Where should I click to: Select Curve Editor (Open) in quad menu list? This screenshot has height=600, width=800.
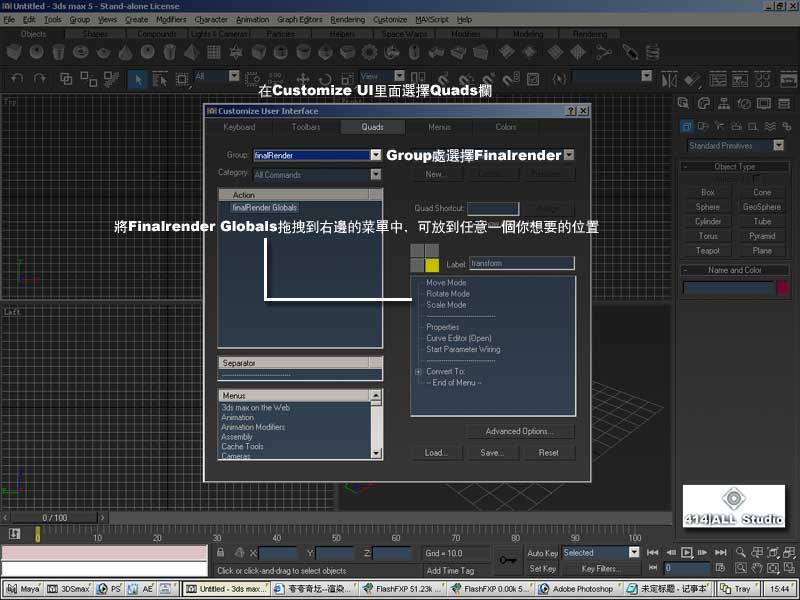[x=459, y=338]
